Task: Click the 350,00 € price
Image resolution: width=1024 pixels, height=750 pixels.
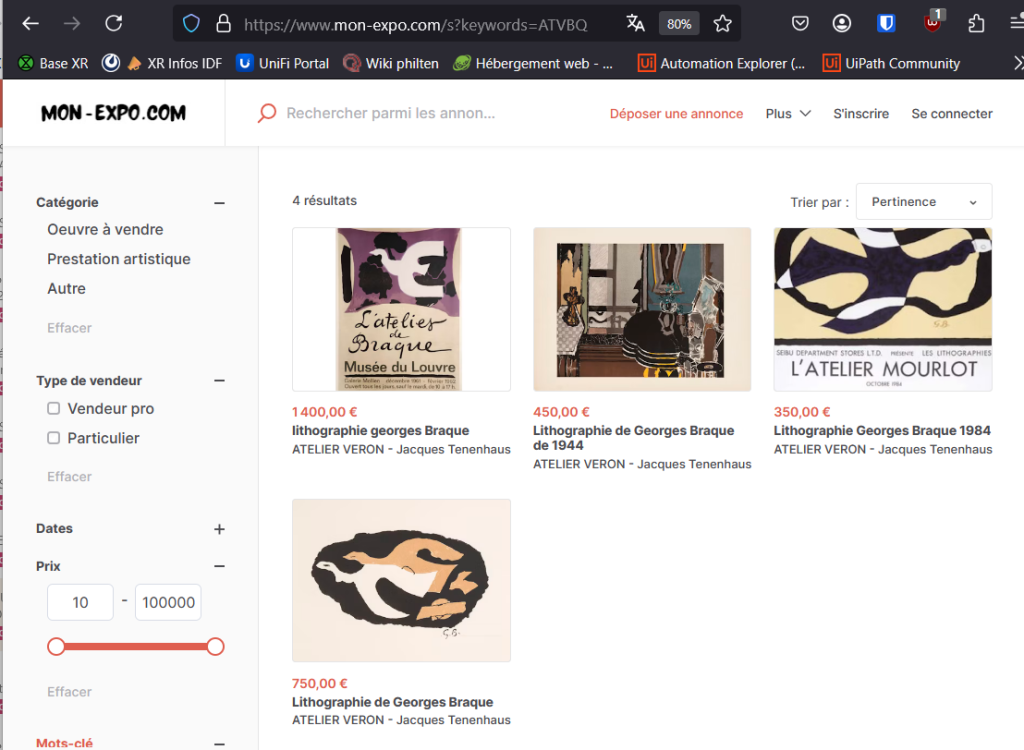Action: tap(802, 412)
